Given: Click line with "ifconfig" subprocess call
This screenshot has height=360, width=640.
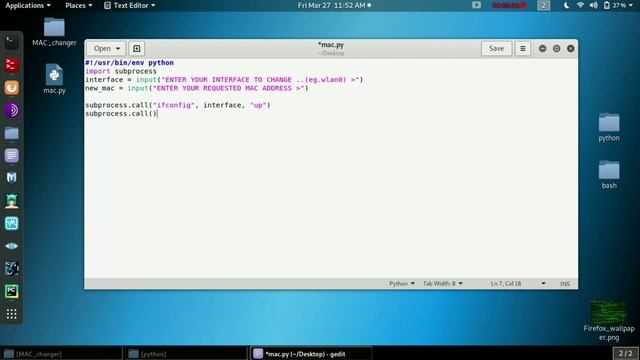Looking at the screenshot, I should coord(178,105).
